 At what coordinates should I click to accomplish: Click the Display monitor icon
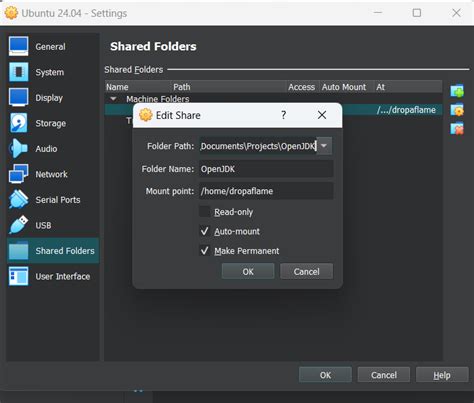[x=19, y=97]
